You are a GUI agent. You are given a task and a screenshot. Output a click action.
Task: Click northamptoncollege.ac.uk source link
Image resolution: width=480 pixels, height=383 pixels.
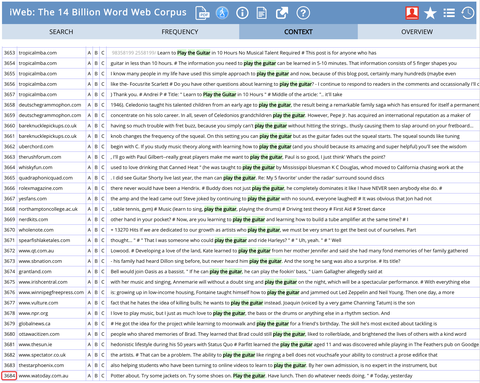(48, 209)
